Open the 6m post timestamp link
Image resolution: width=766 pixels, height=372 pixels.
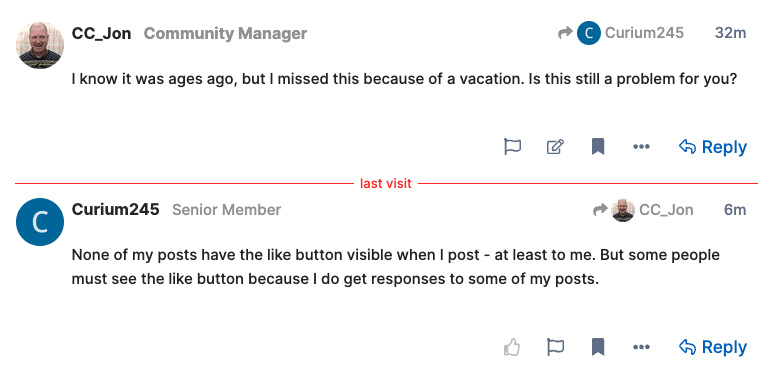point(735,210)
